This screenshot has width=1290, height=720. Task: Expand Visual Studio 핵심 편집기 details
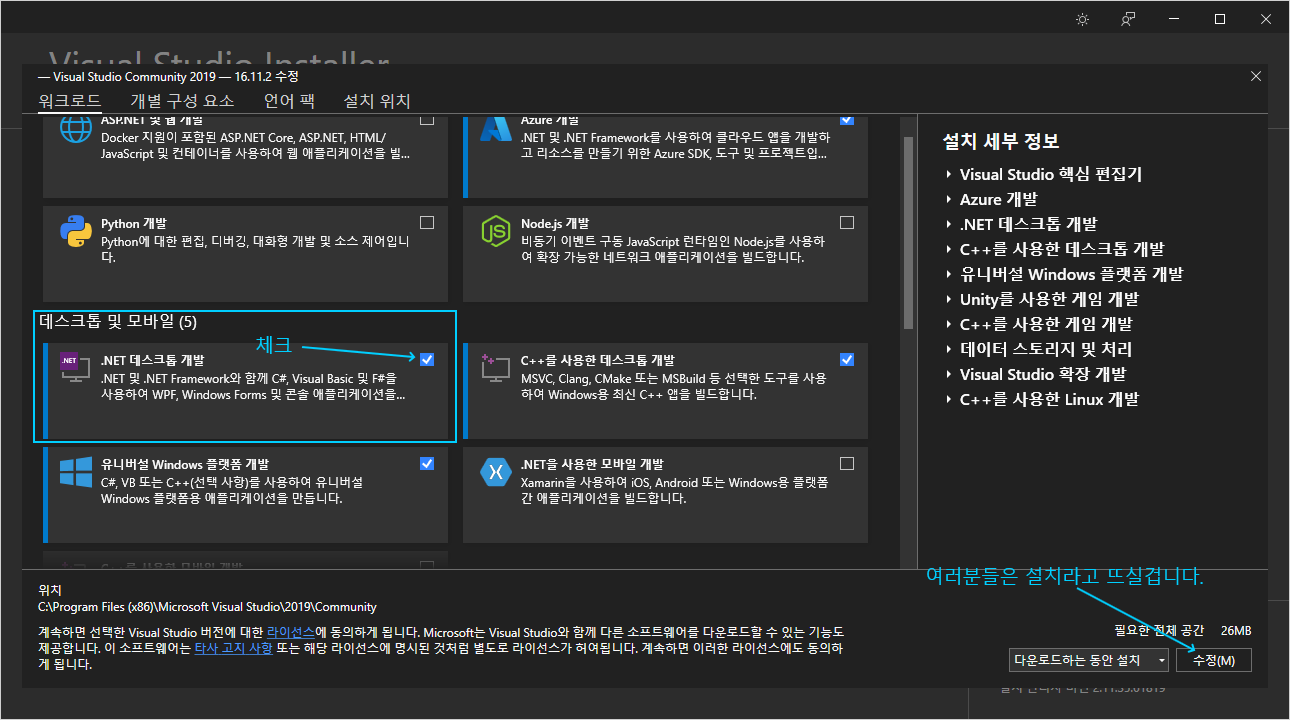(x=948, y=175)
